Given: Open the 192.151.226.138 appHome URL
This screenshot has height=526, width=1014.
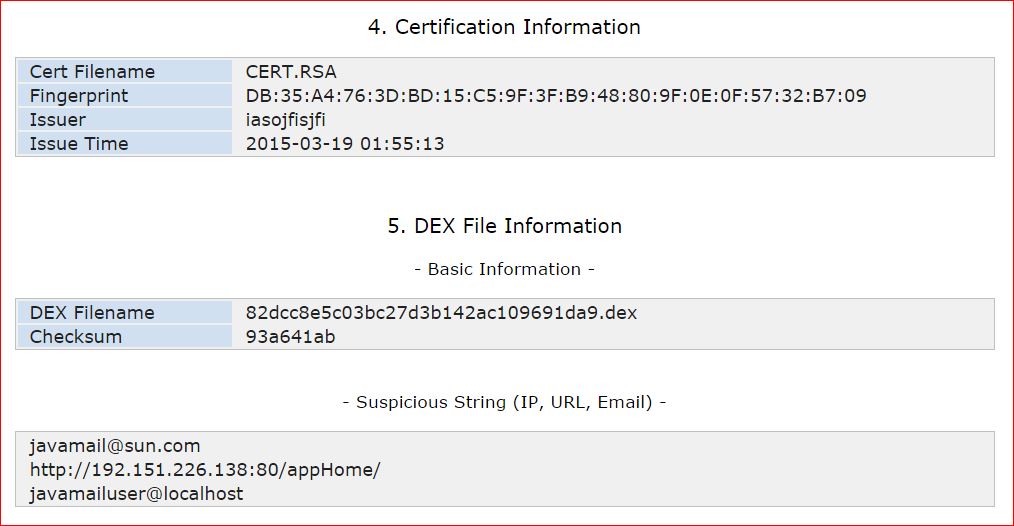Looking at the screenshot, I should 205,470.
